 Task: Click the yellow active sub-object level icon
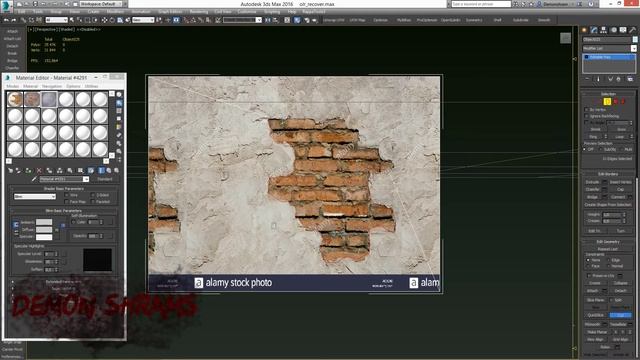coord(607,102)
